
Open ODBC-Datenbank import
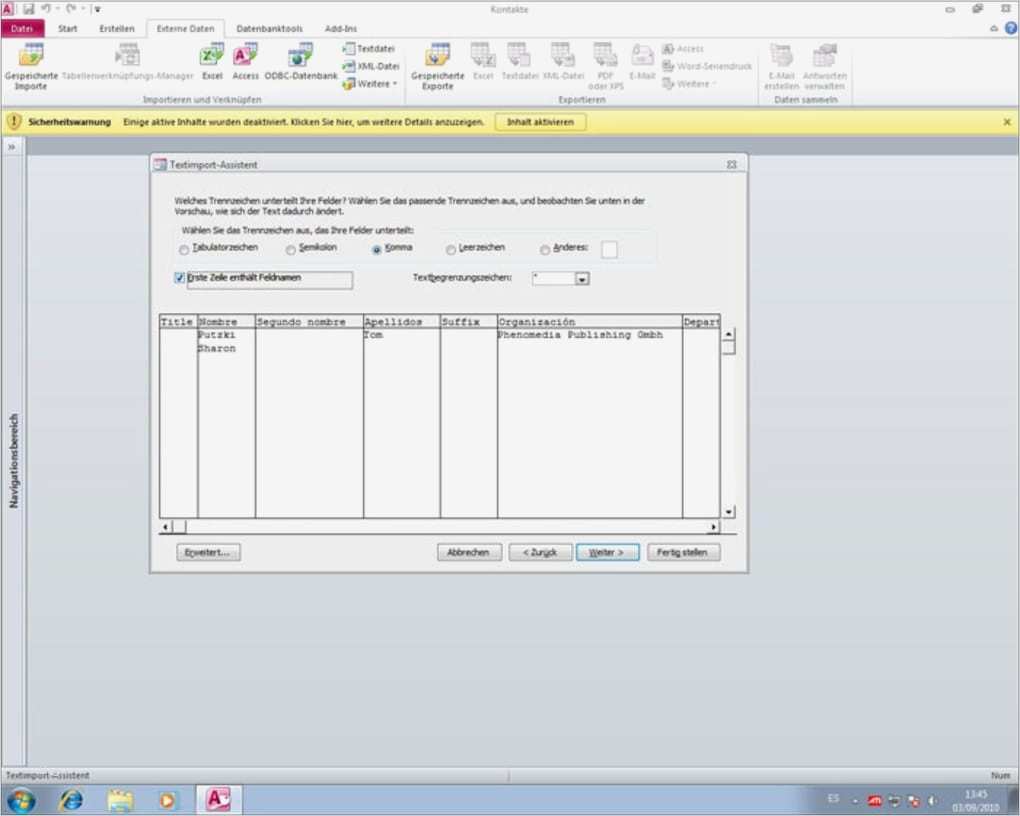[301, 62]
